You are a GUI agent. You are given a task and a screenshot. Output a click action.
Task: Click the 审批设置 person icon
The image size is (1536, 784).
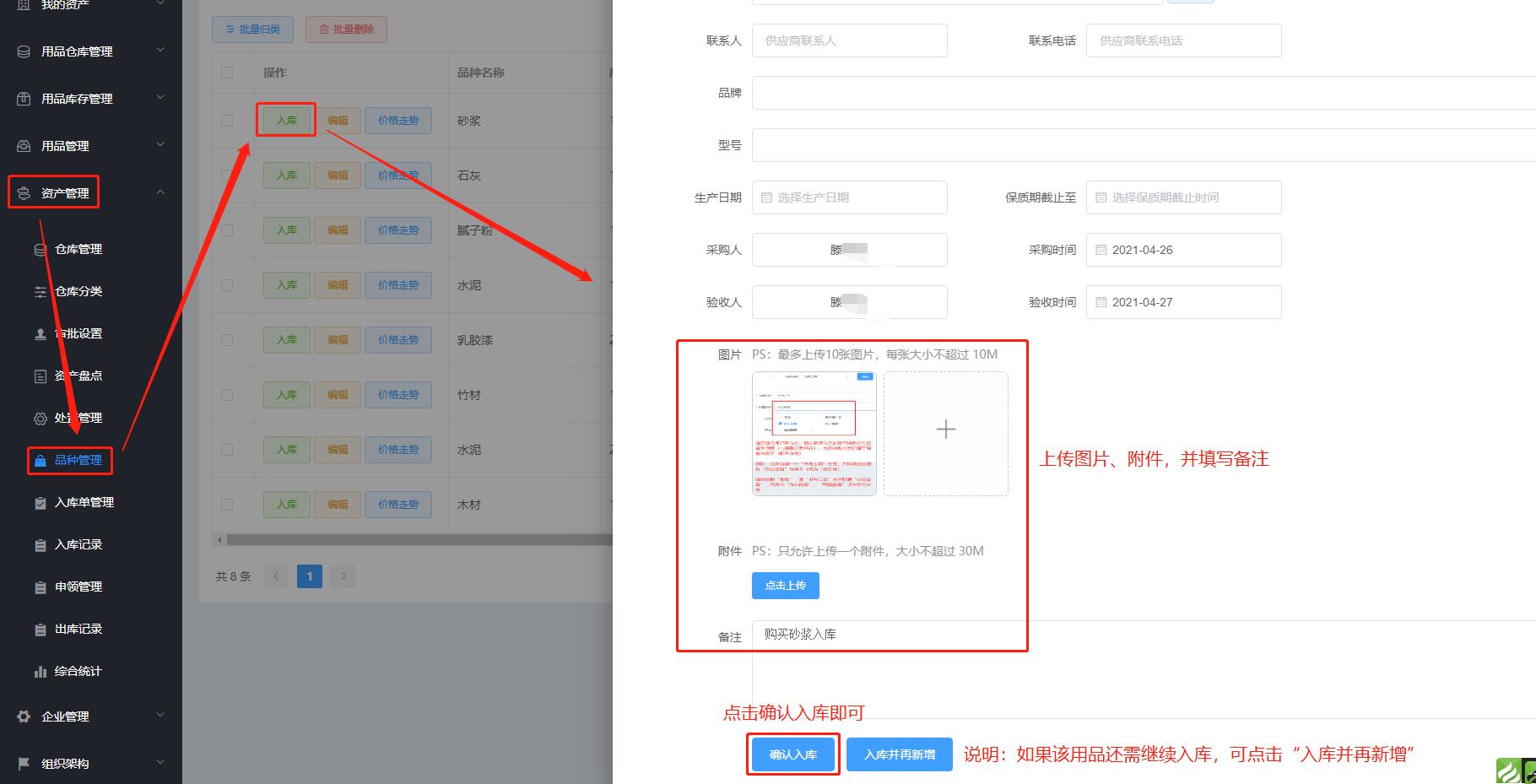tap(40, 333)
